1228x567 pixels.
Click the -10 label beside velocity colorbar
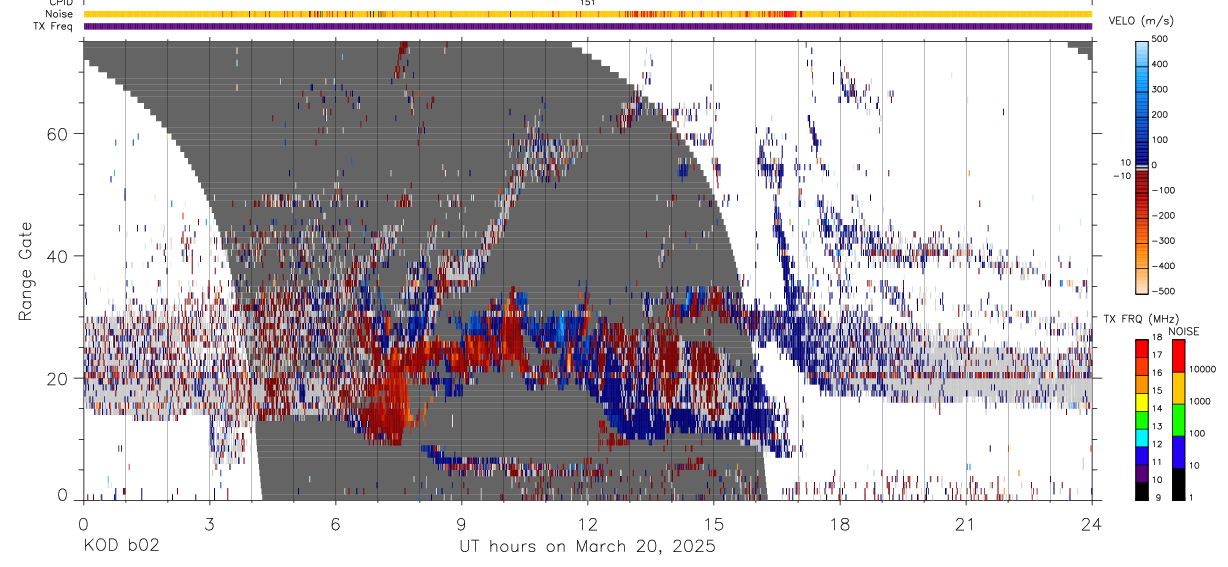pyautogui.click(x=1120, y=175)
